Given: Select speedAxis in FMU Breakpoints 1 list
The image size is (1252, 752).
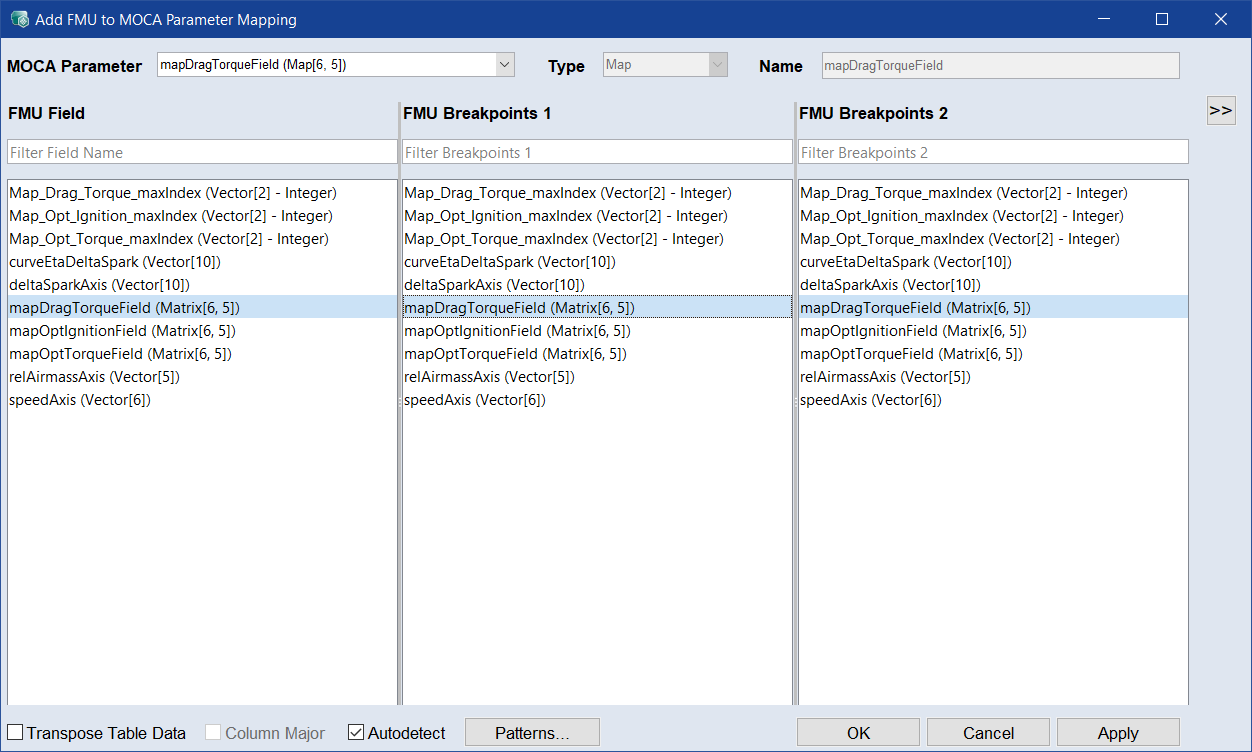Looking at the screenshot, I should [475, 400].
